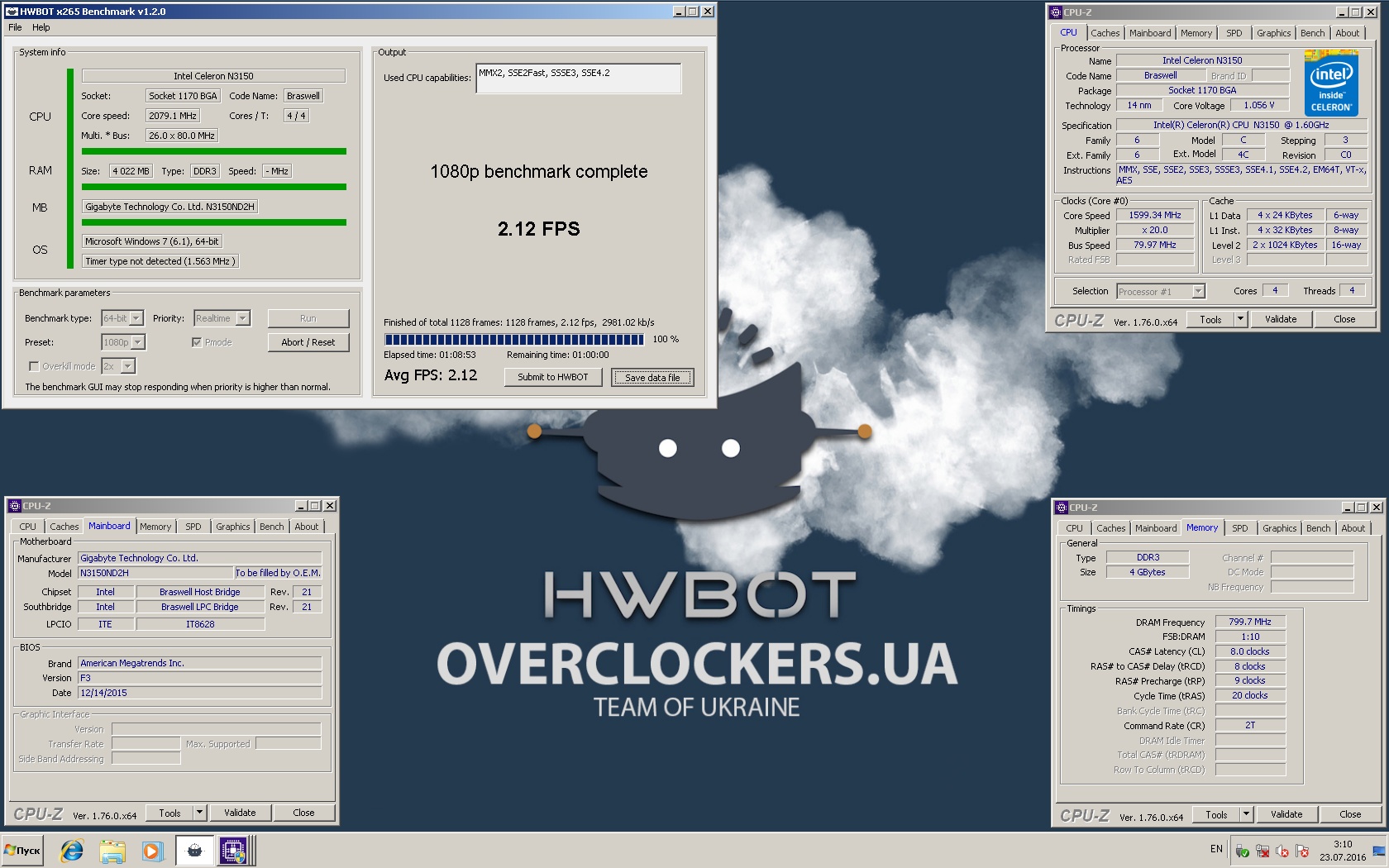Open About tab in top-right CPU-Z
The height and width of the screenshot is (868, 1389).
tap(1347, 33)
